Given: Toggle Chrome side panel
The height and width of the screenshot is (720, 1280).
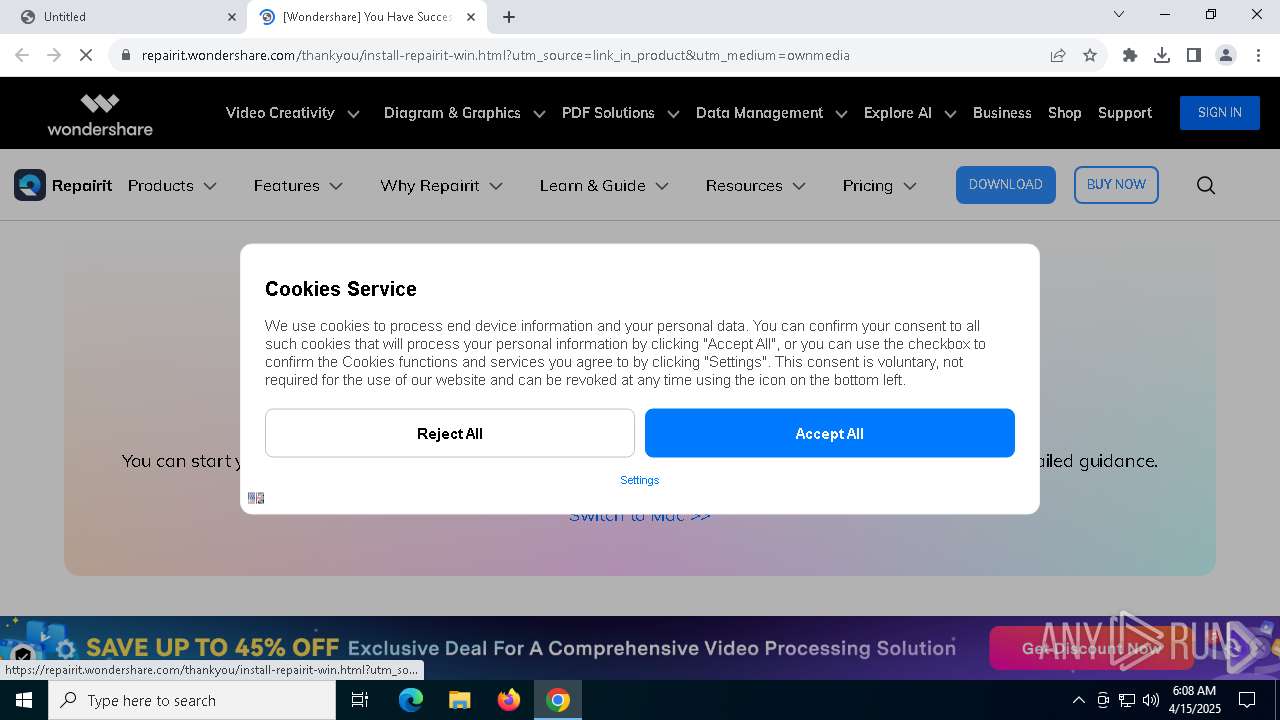Looking at the screenshot, I should point(1194,55).
